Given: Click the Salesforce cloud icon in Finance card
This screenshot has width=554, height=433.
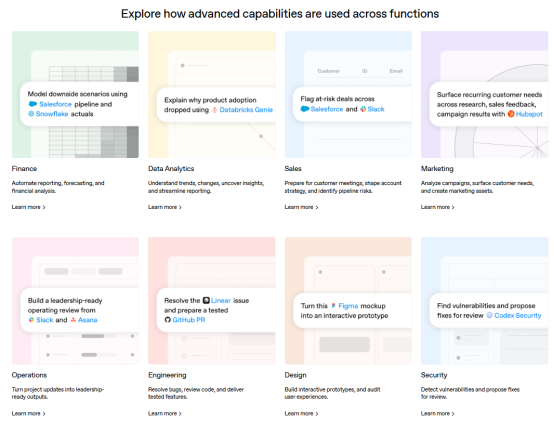Looking at the screenshot, I should (33, 104).
